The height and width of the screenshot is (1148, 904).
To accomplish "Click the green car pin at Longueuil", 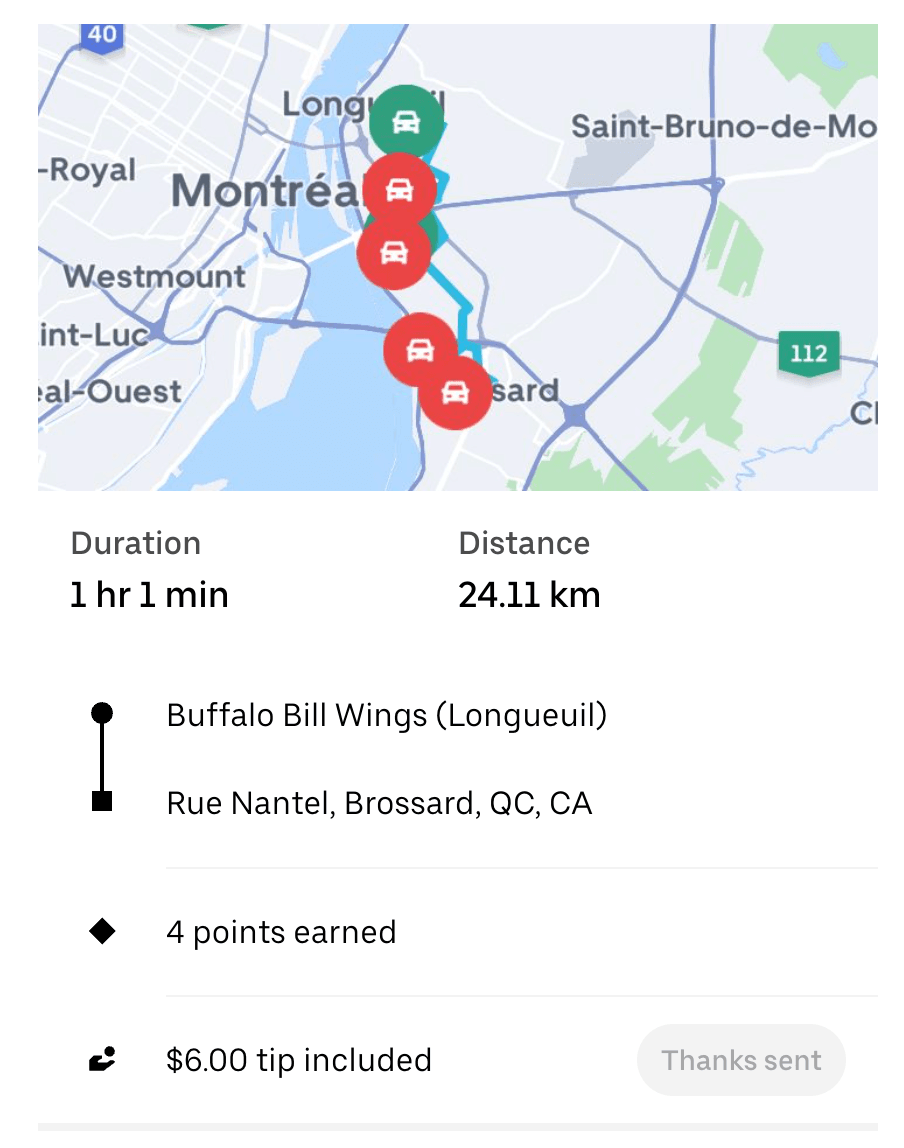I will click(x=405, y=121).
